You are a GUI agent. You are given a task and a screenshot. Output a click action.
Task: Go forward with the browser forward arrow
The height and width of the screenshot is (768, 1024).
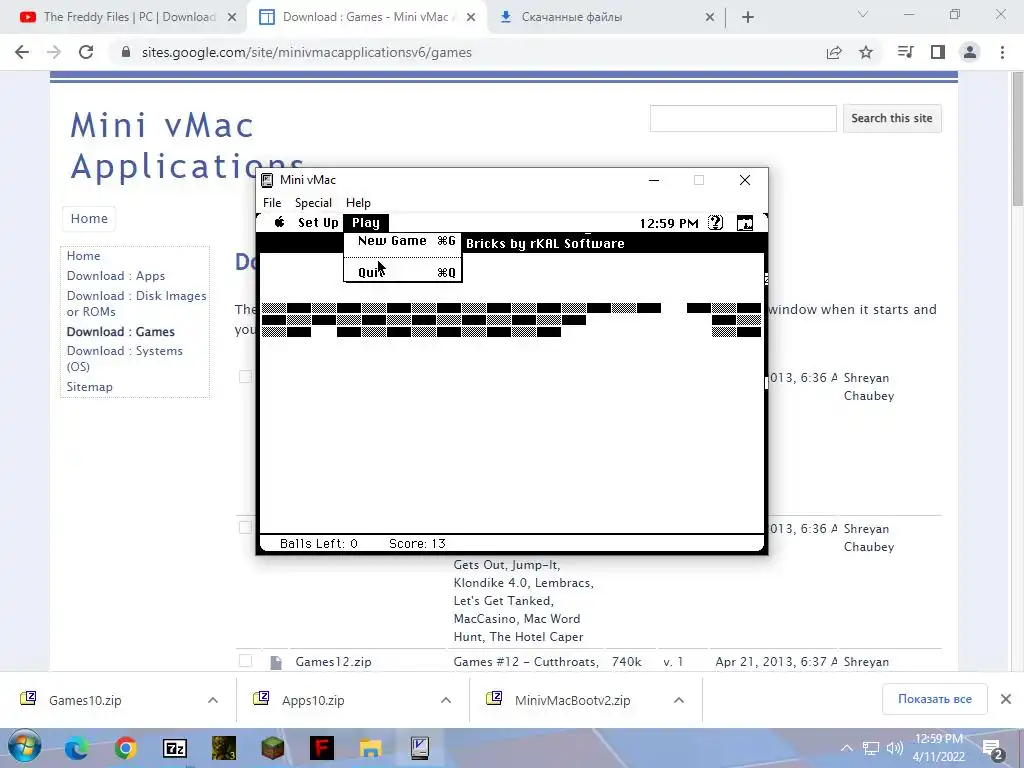pos(54,52)
